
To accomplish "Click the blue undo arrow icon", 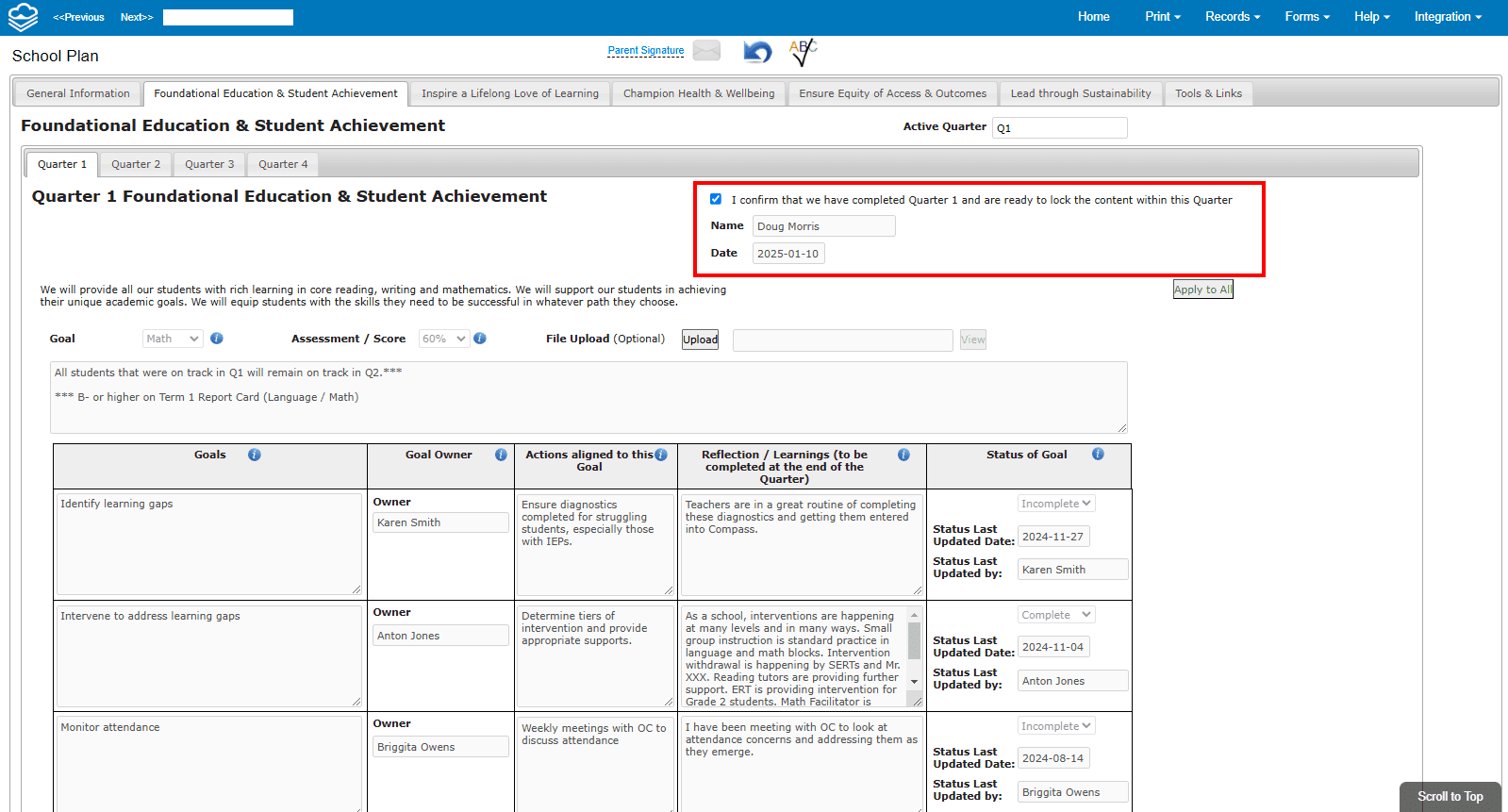I will [x=757, y=52].
